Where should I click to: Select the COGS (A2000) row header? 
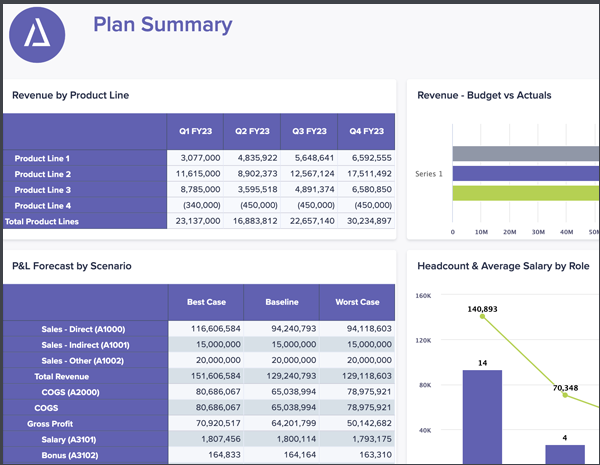click(x=85, y=392)
